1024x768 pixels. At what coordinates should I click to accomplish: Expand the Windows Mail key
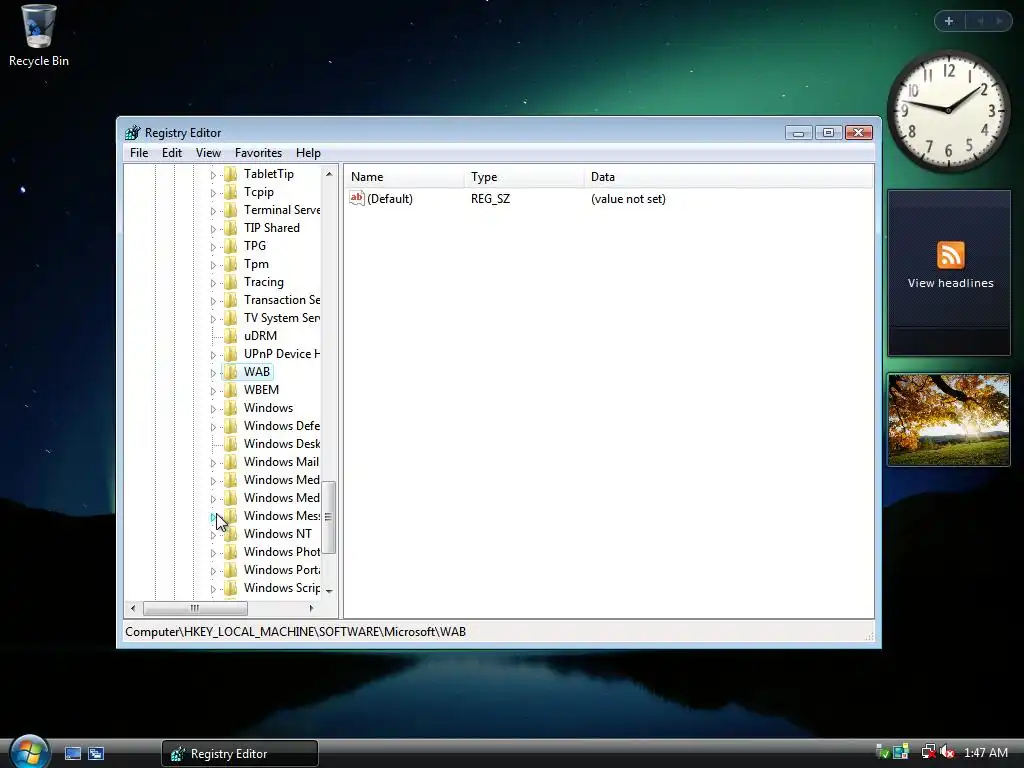(213, 463)
